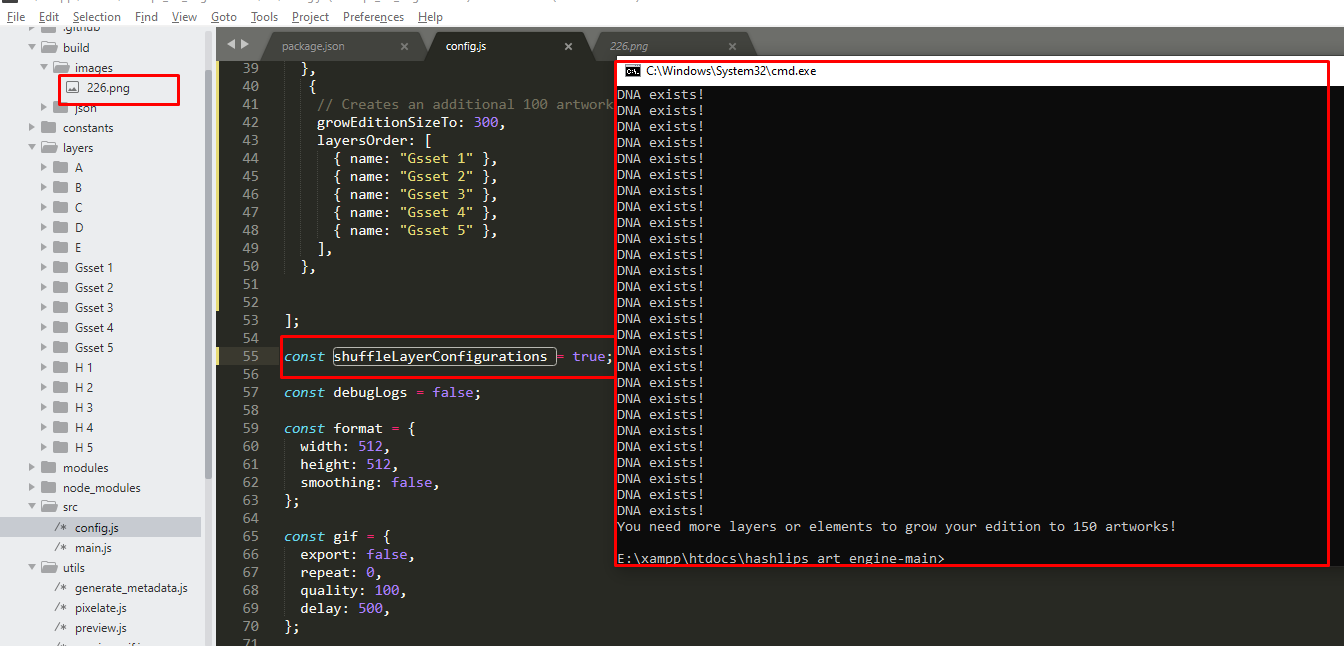Click the 226.png image file icon
The width and height of the screenshot is (1344, 646).
[x=72, y=88]
